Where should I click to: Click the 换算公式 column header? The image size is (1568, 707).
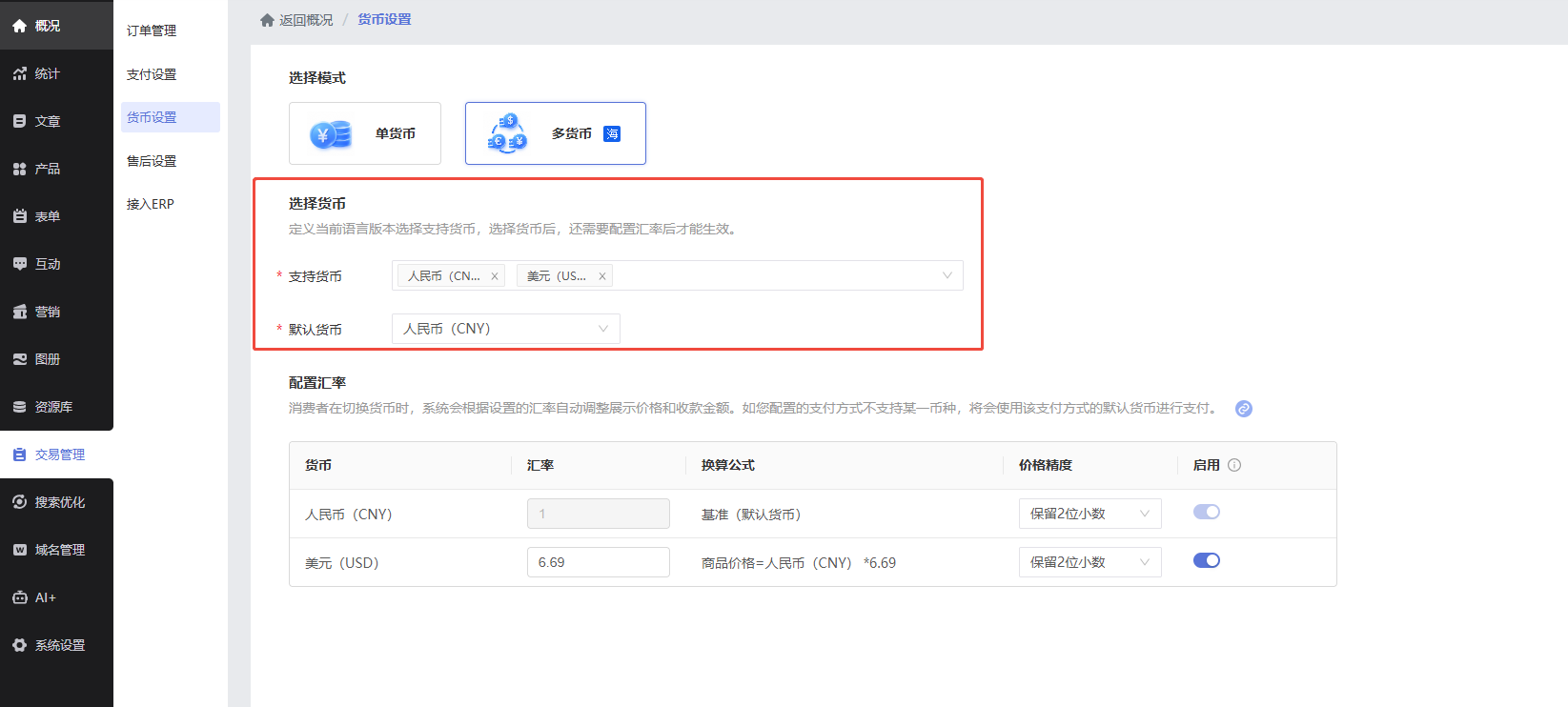click(728, 465)
